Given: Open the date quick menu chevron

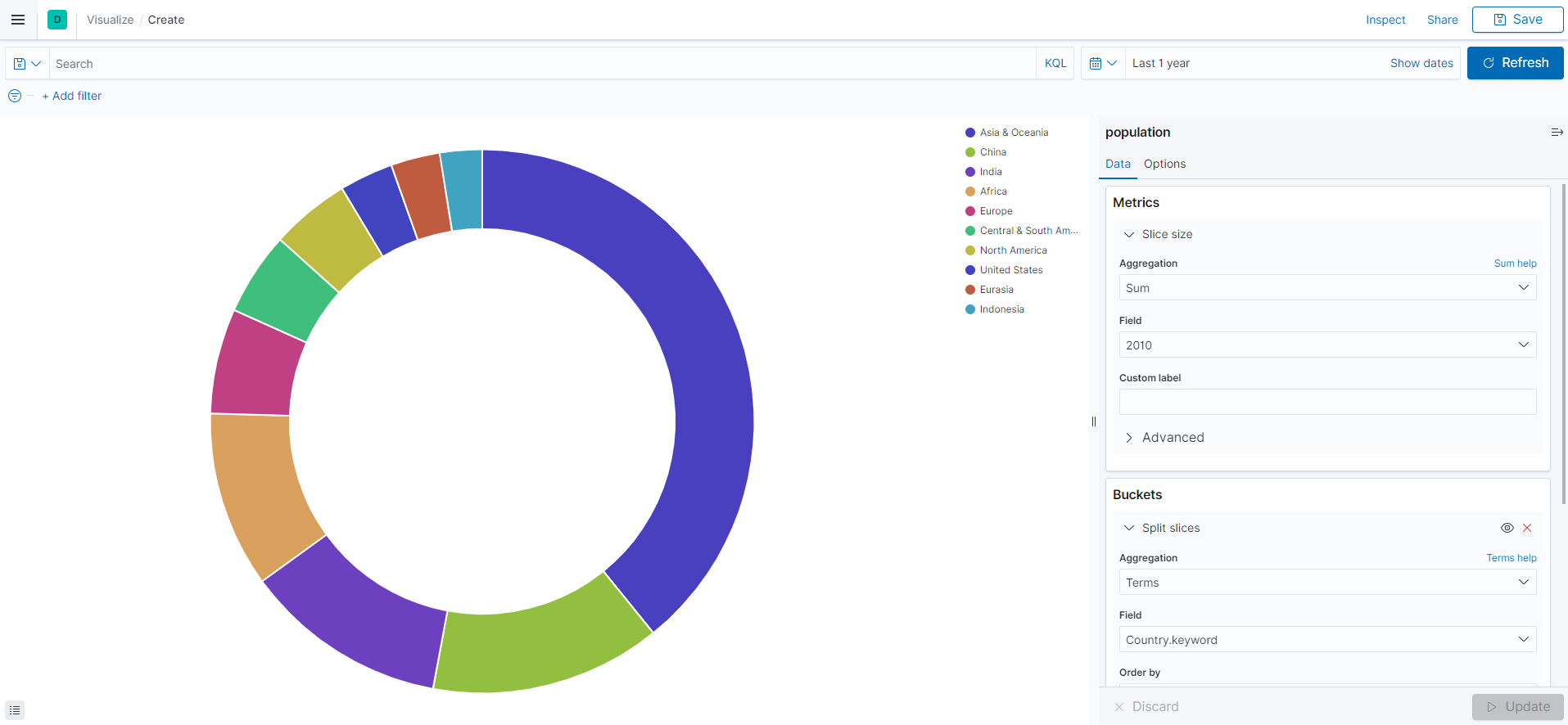Looking at the screenshot, I should tap(1112, 63).
